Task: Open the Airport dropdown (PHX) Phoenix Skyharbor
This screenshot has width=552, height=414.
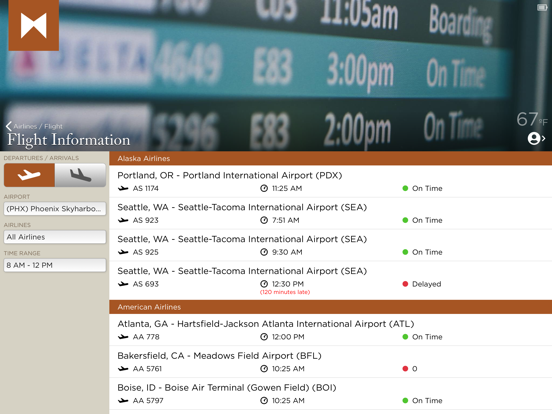Action: pos(55,209)
